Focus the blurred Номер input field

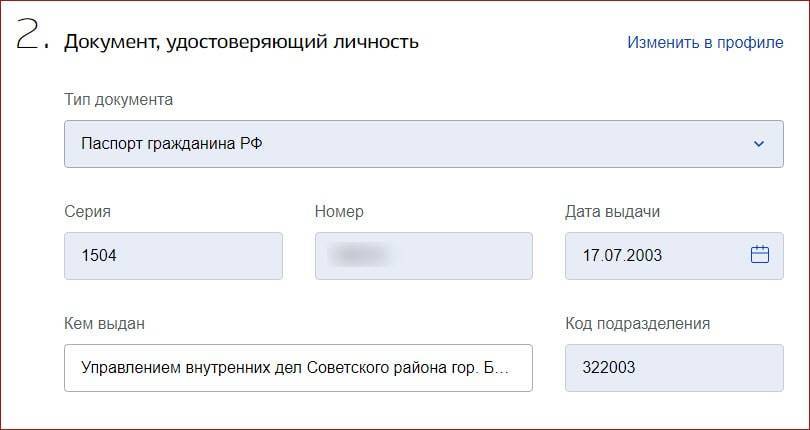tap(423, 256)
